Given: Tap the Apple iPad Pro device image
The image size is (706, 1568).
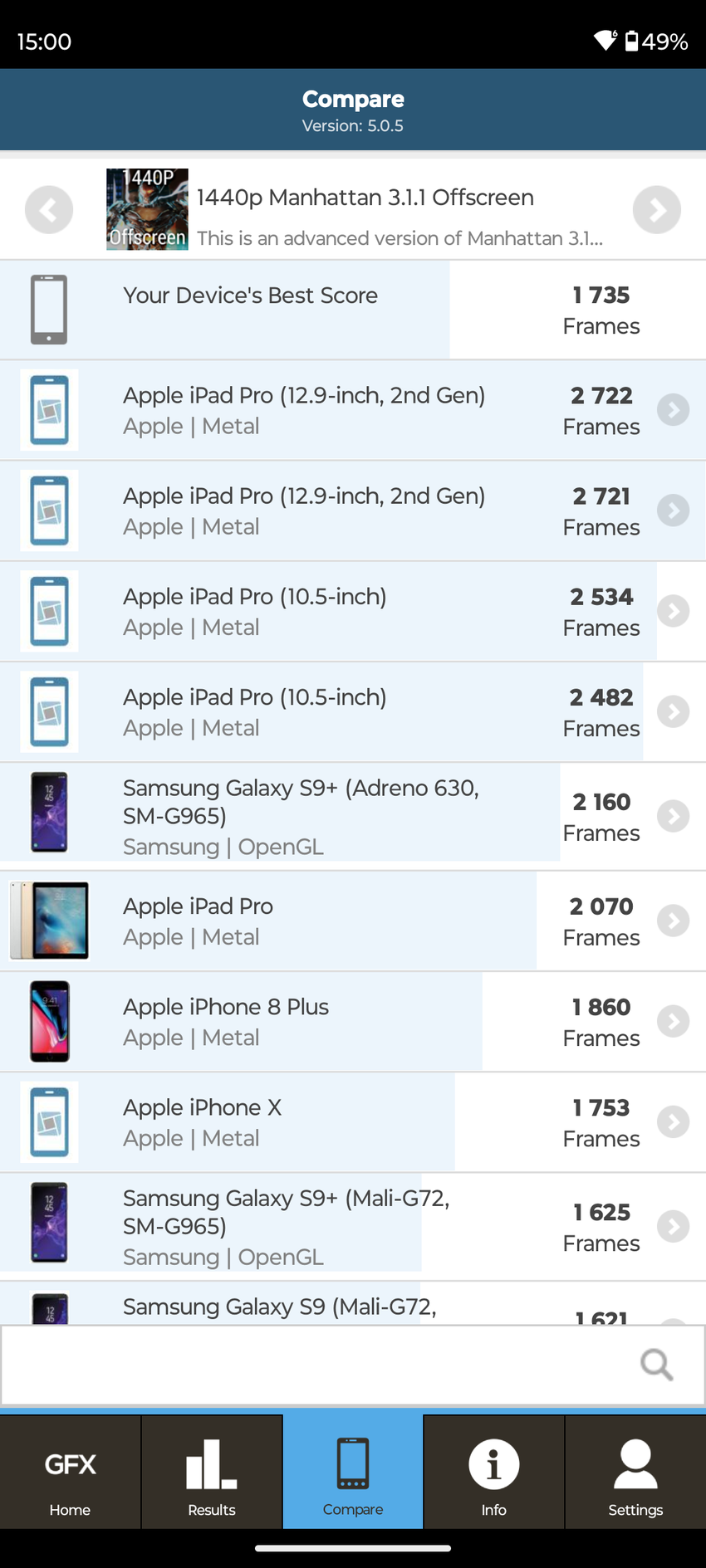Looking at the screenshot, I should [50, 921].
